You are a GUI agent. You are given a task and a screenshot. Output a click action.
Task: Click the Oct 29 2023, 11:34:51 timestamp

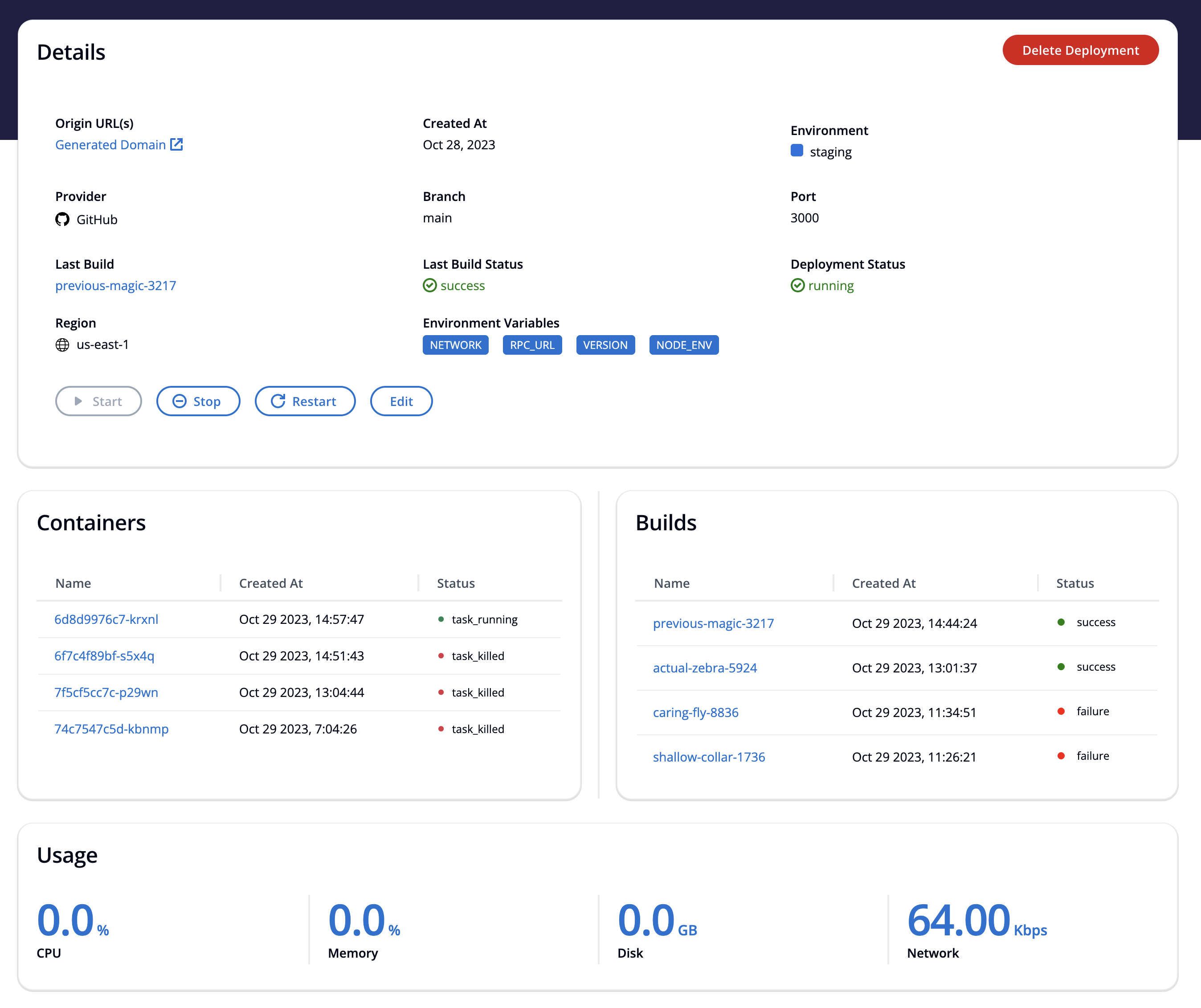(914, 712)
